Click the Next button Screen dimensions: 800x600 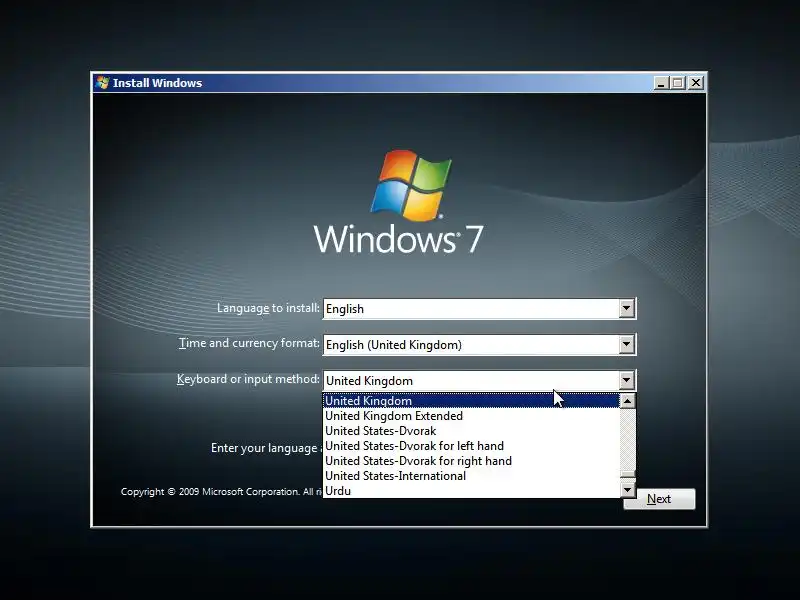[x=659, y=498]
